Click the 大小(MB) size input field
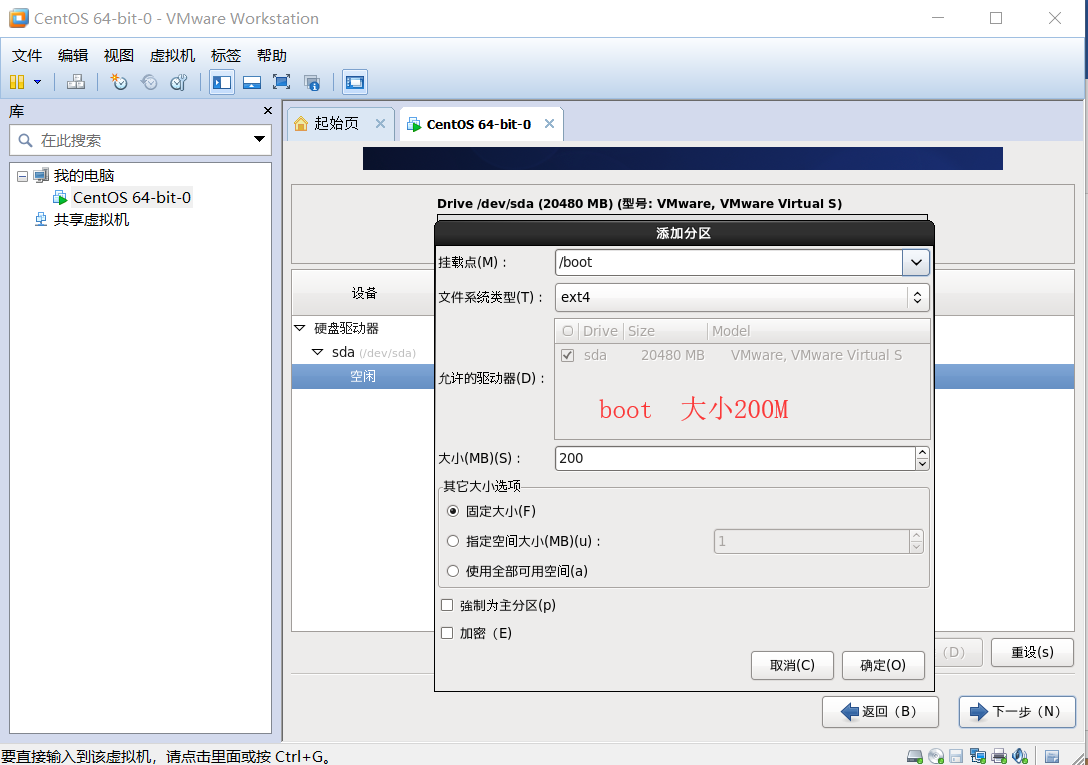This screenshot has height=765, width=1088. 735,458
